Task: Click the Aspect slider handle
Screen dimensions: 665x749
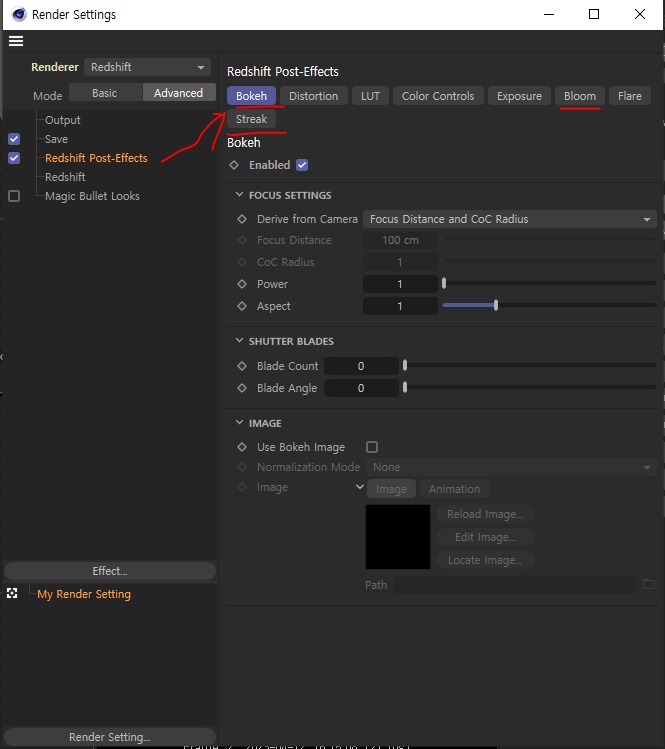Action: [x=496, y=306]
